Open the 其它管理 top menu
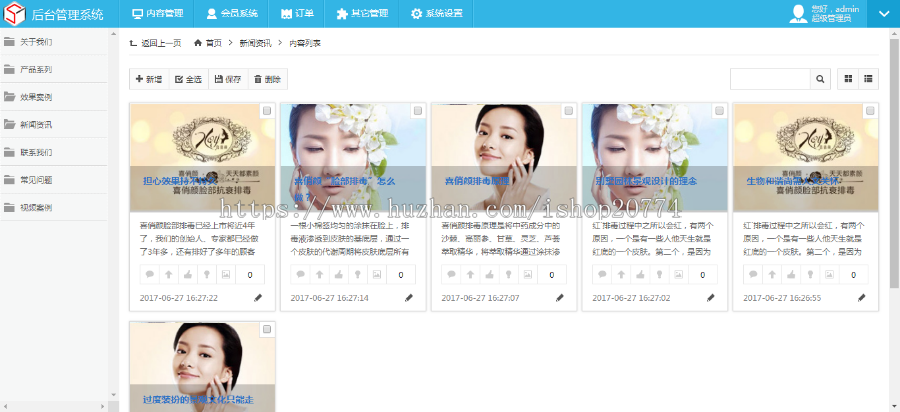Image resolution: width=900 pixels, height=412 pixels. click(x=362, y=14)
